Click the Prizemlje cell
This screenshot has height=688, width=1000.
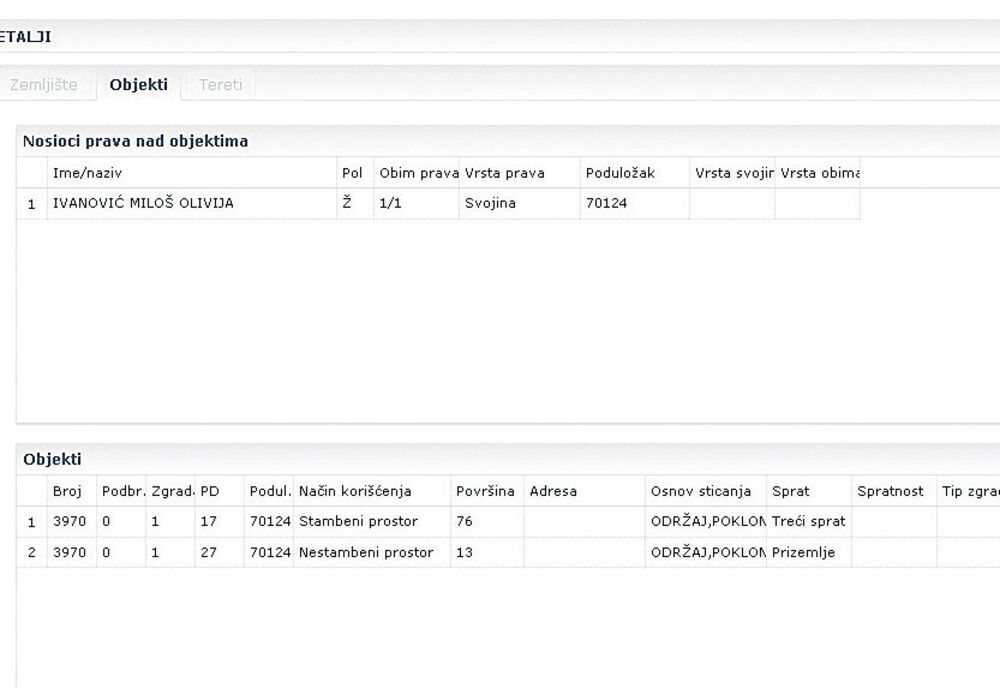(803, 552)
